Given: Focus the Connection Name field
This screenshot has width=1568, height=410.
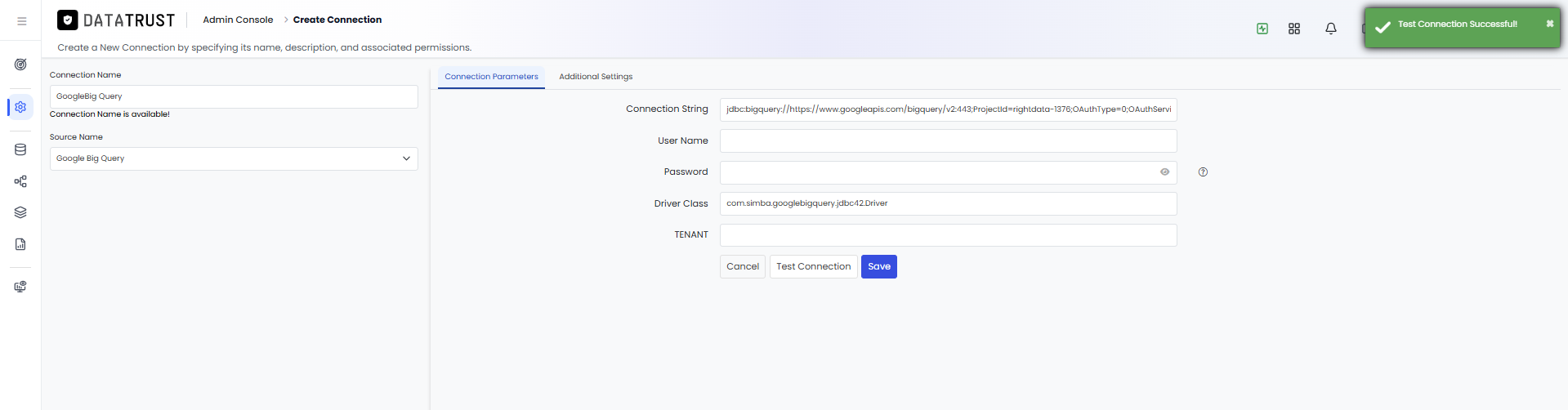Looking at the screenshot, I should [234, 96].
